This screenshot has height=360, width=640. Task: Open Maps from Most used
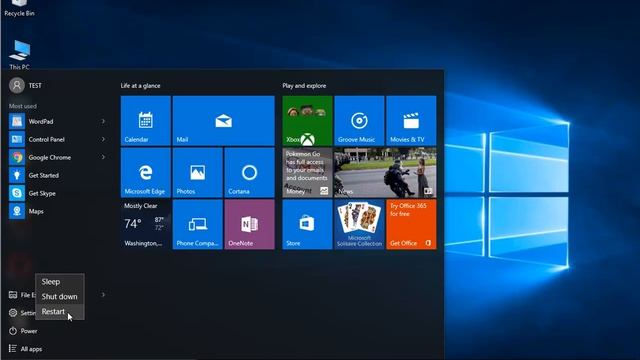click(57, 211)
